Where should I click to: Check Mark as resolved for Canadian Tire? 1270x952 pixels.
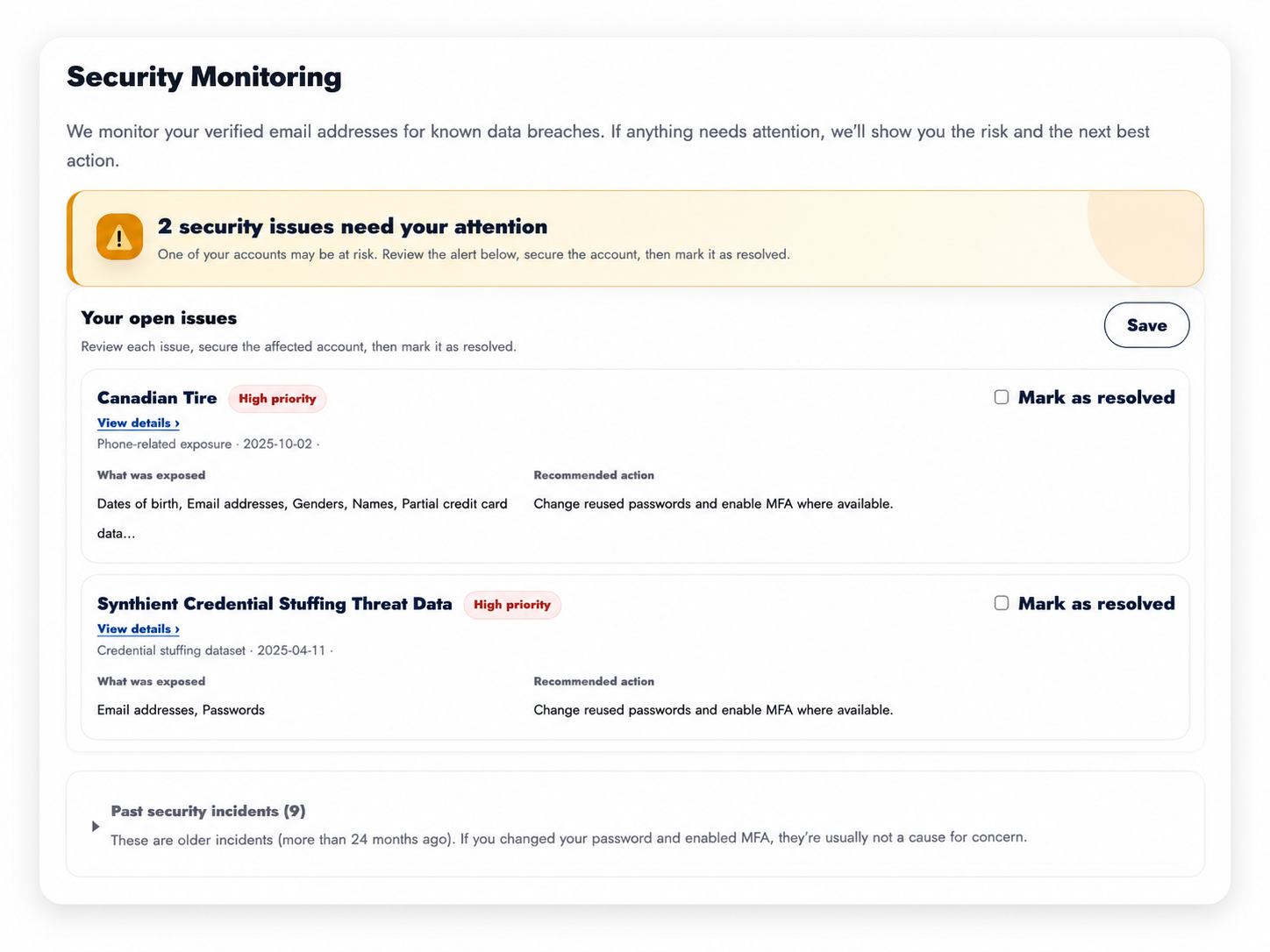click(1001, 397)
